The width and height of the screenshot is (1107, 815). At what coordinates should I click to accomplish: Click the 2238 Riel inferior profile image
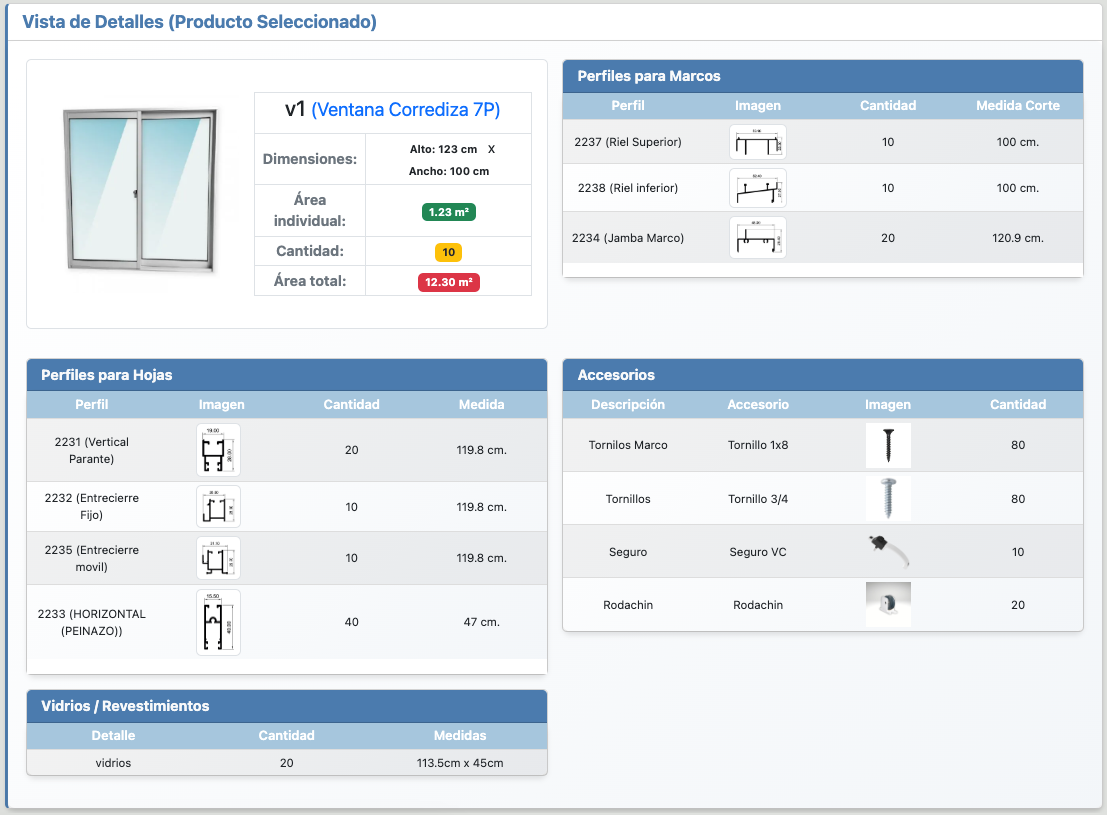757,188
